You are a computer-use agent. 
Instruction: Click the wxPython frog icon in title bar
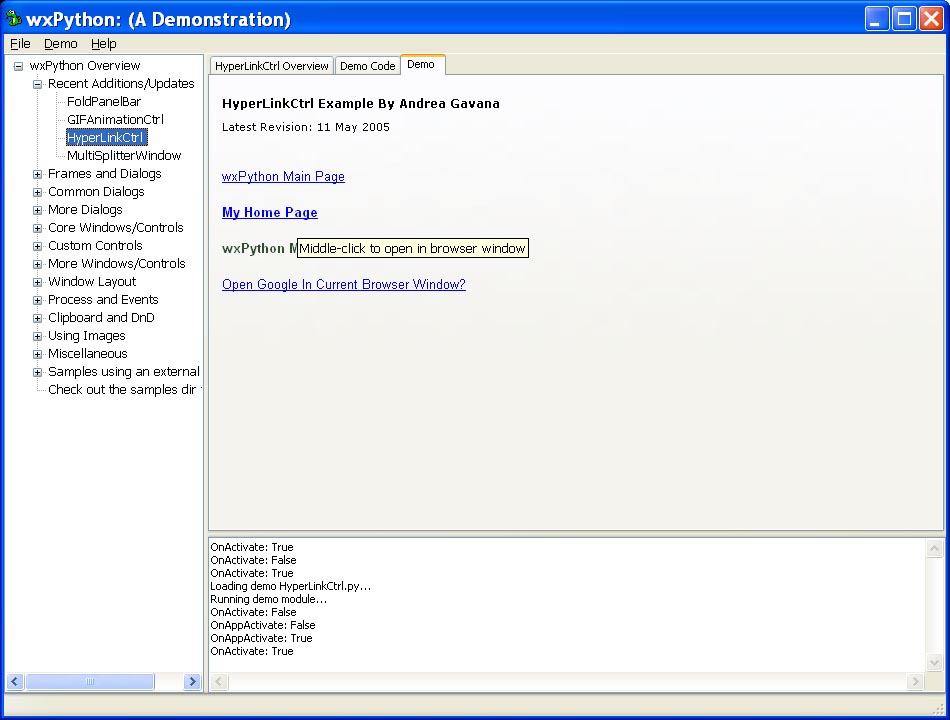(x=14, y=19)
